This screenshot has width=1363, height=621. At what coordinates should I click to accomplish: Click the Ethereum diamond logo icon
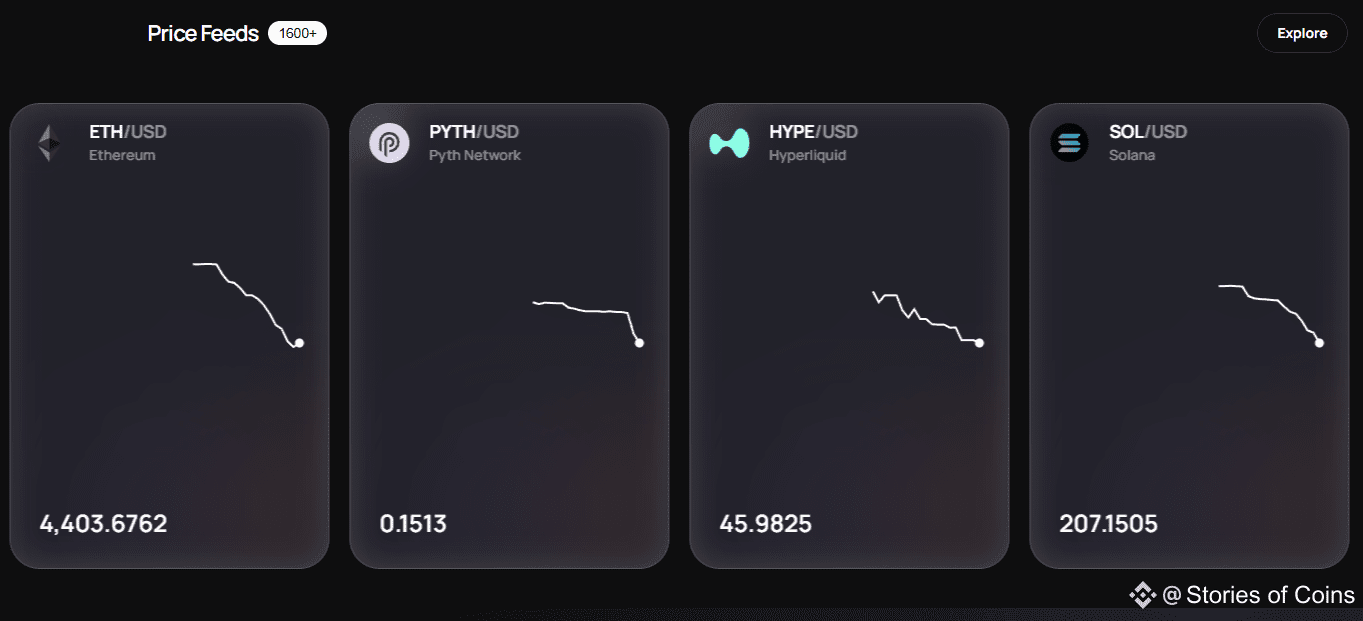[49, 143]
